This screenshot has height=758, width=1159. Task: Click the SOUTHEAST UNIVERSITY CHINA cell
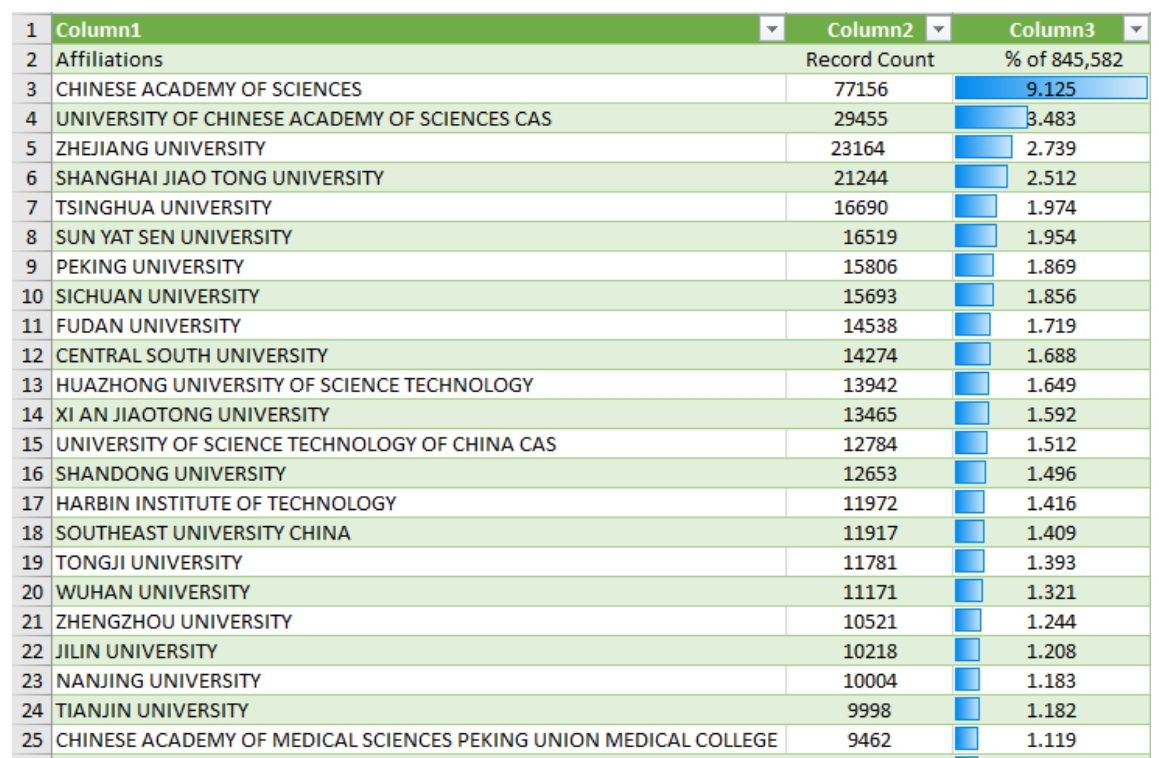click(x=418, y=532)
